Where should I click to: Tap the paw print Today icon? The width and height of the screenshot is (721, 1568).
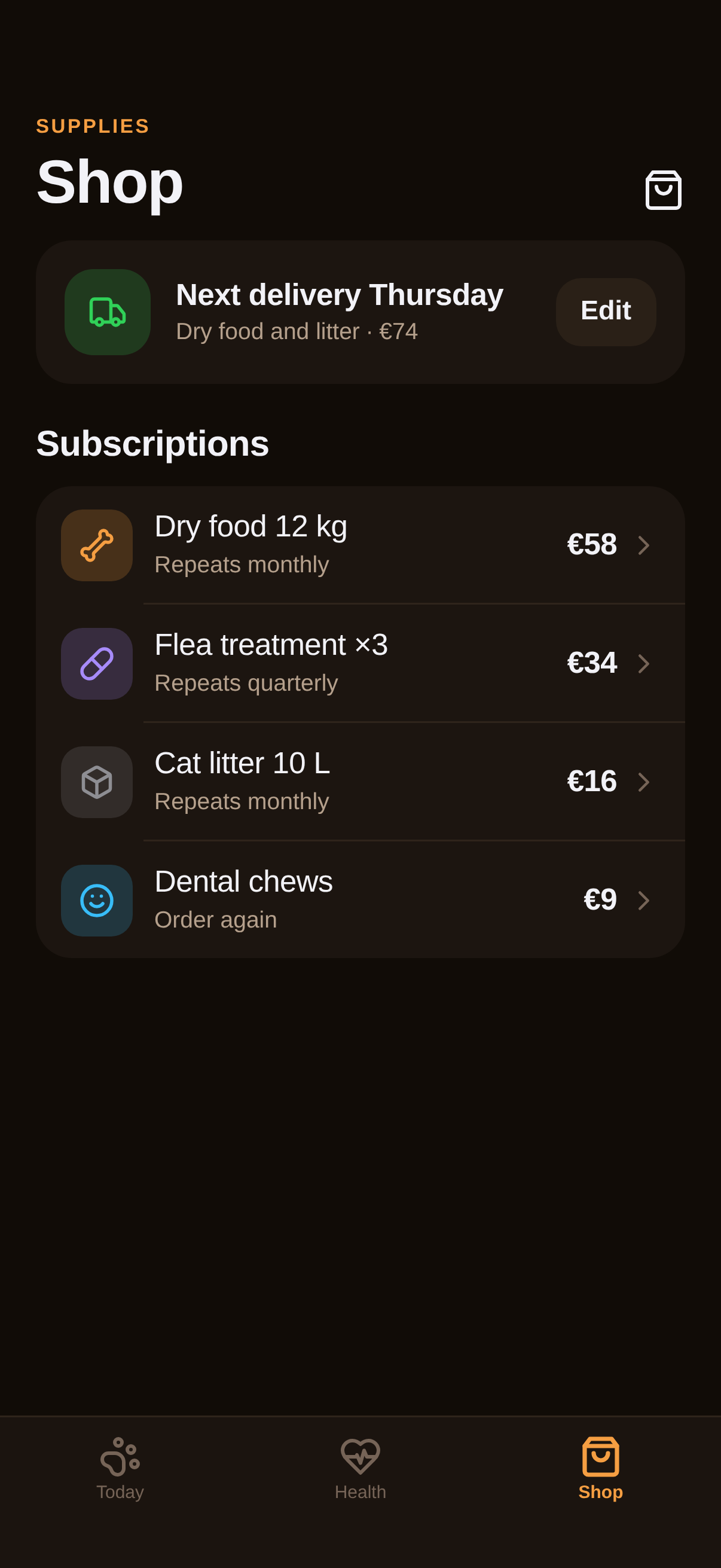[120, 1456]
